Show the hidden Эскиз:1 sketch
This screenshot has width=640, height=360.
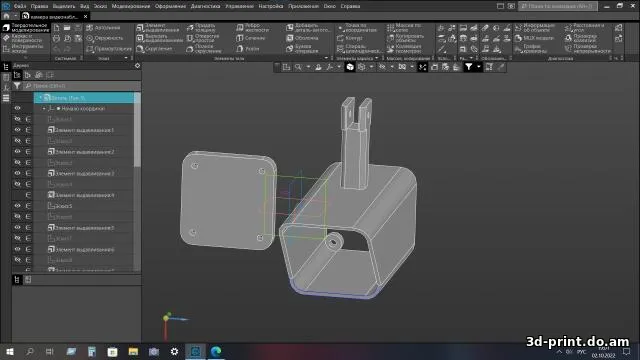point(18,119)
